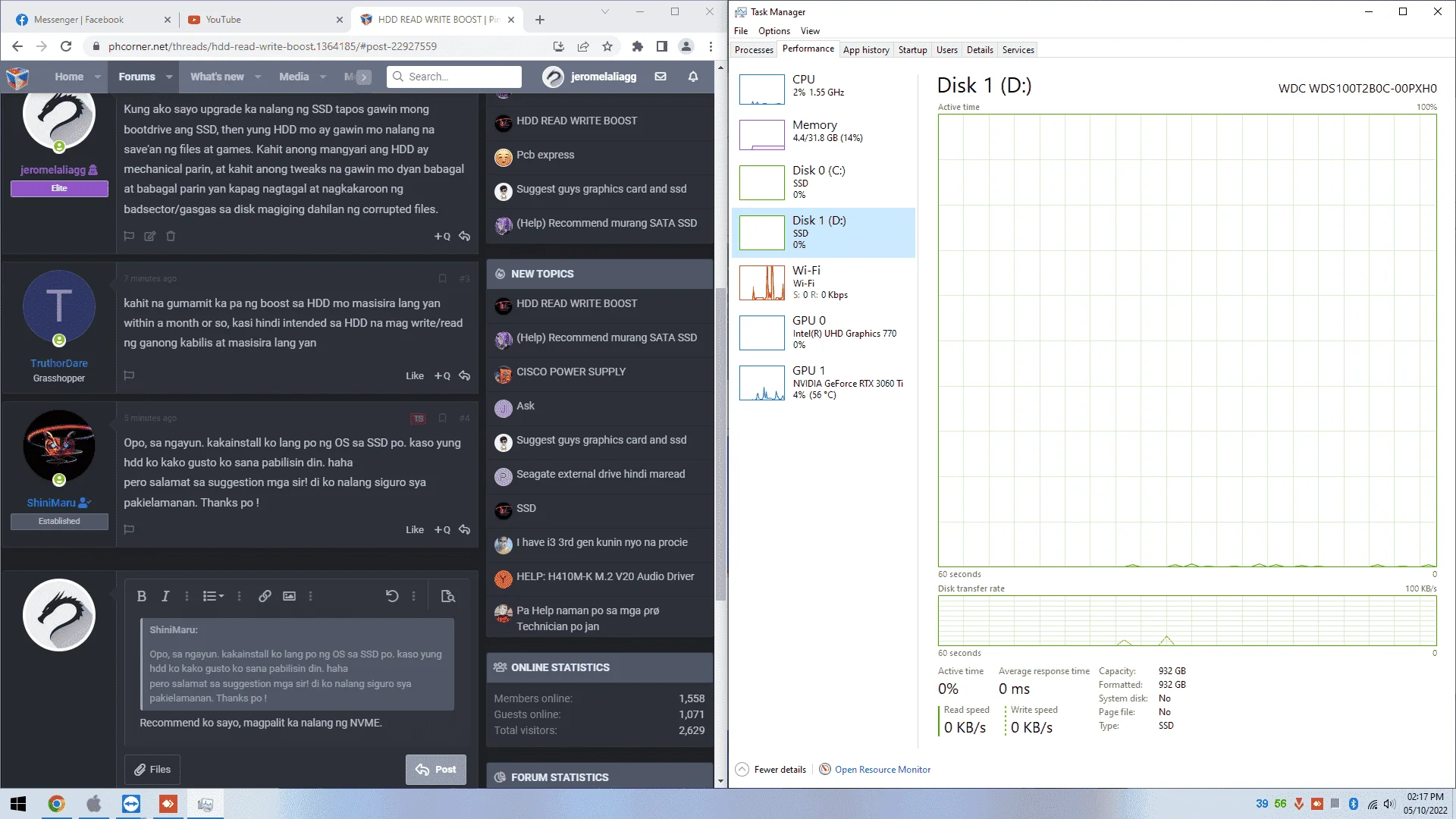Select GPU 1 NVIDIA RTX 3060 Ti
Viewport: 1456px width, 819px height.
coord(824,382)
